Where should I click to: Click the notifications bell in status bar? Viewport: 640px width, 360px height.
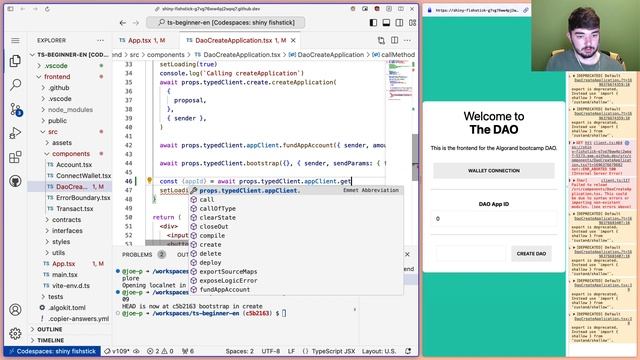pyautogui.click(x=408, y=351)
